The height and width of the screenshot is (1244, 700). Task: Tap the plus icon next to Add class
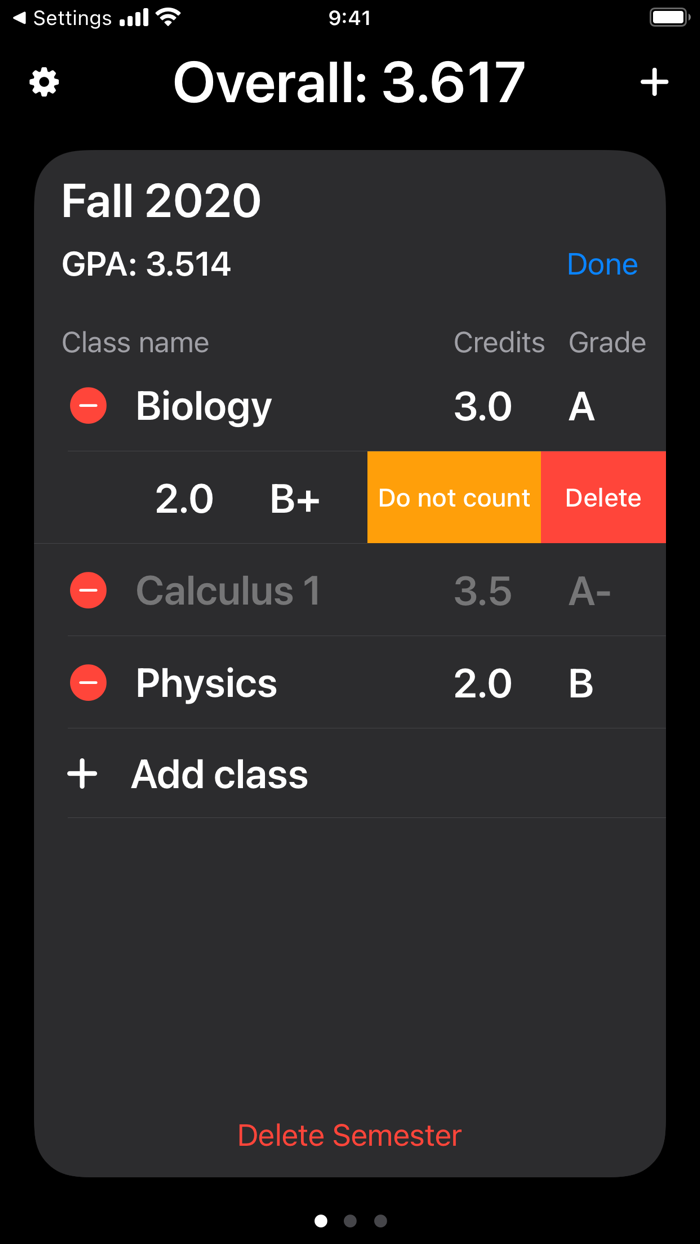82,773
